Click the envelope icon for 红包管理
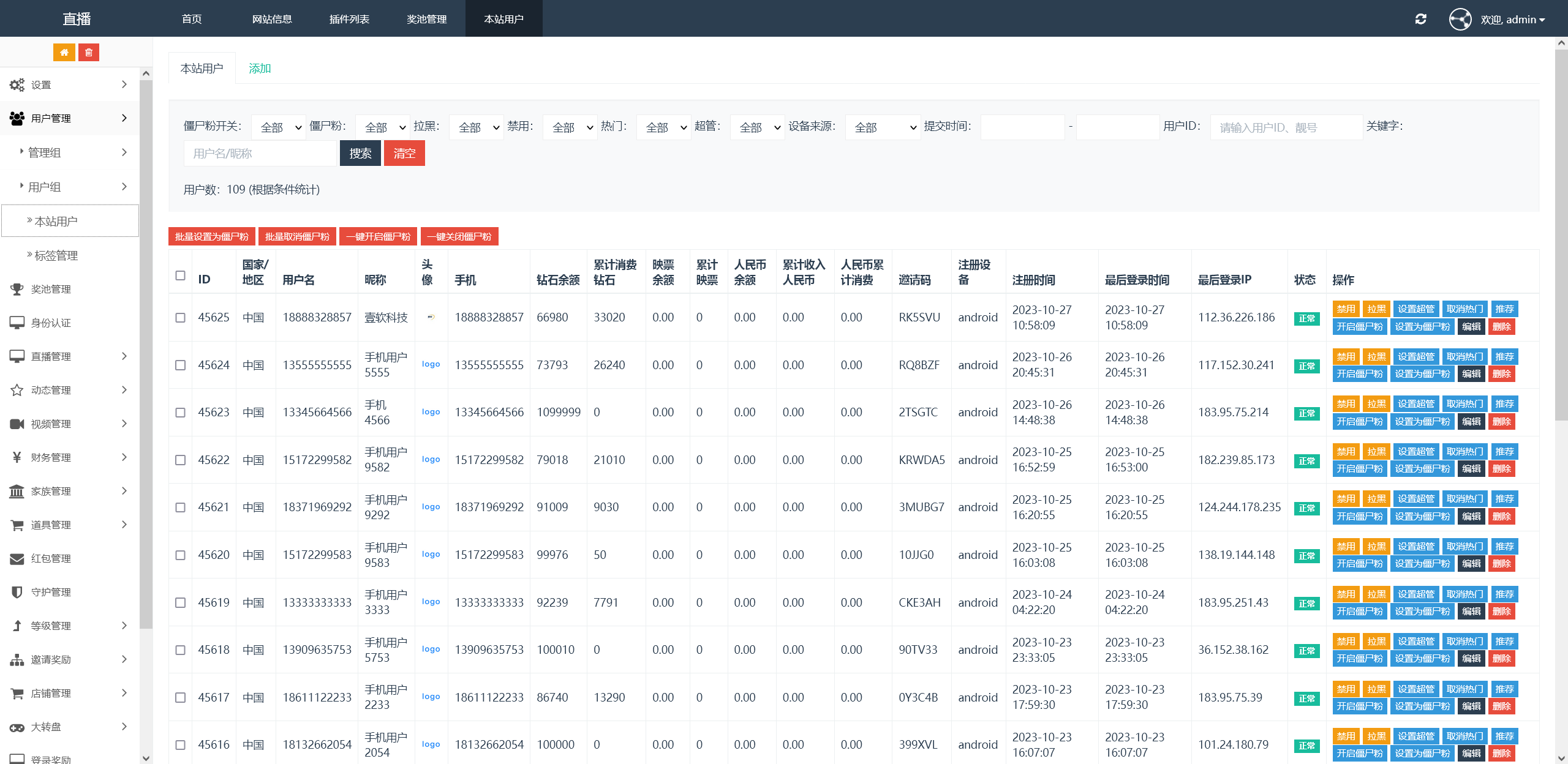 tap(17, 558)
